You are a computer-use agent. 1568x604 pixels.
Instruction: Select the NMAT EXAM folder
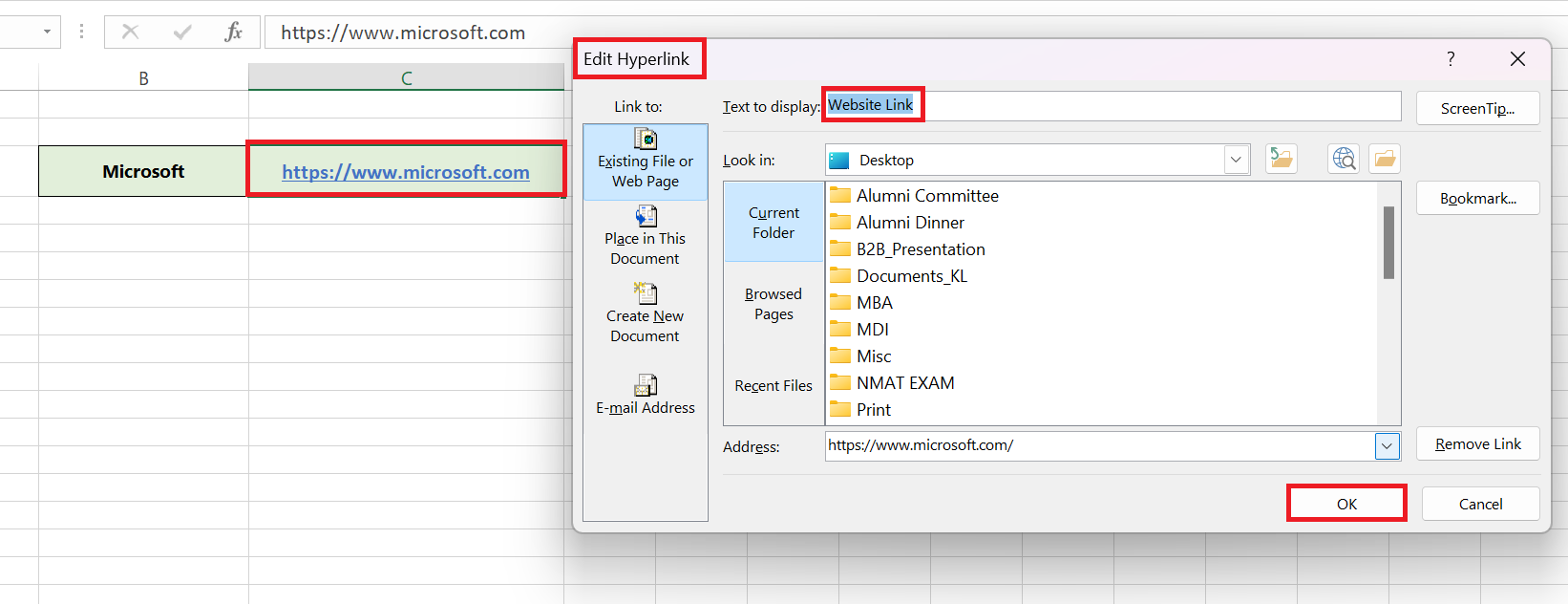click(x=892, y=383)
